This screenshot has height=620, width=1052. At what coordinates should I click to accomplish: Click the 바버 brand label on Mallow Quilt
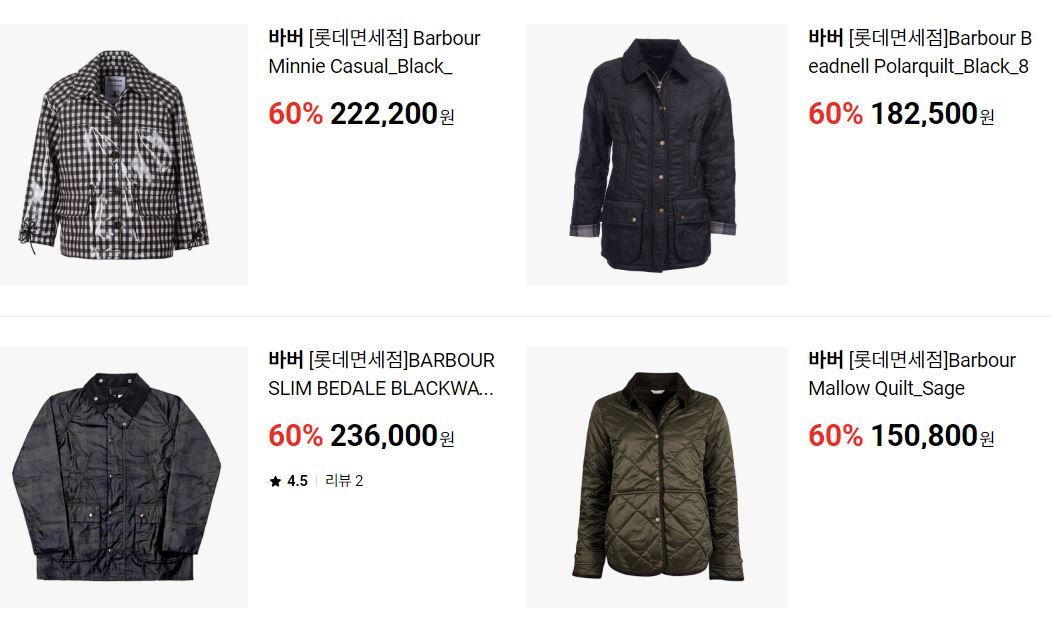click(x=826, y=360)
